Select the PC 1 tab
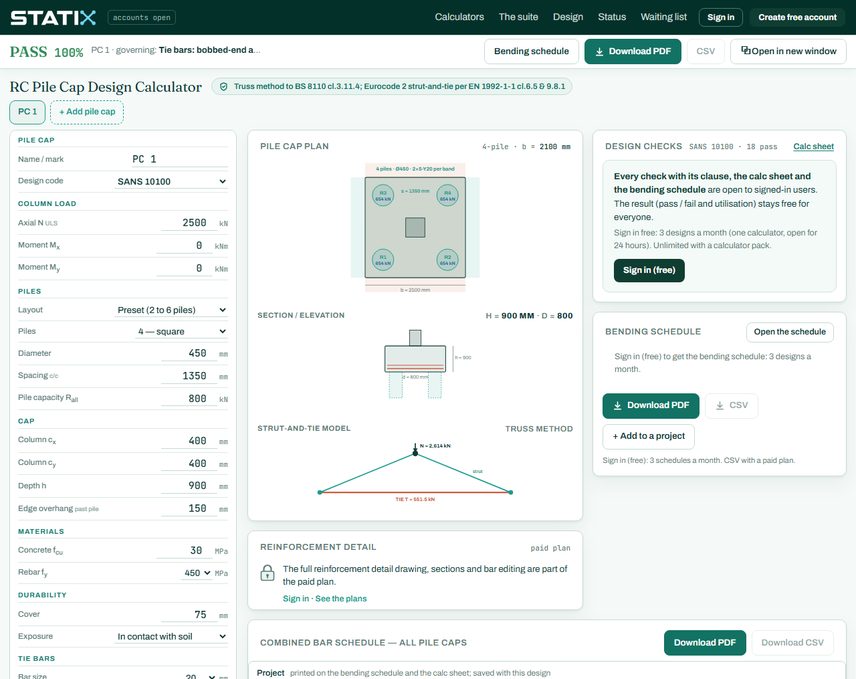Viewport: 856px width, 679px height. tap(27, 112)
